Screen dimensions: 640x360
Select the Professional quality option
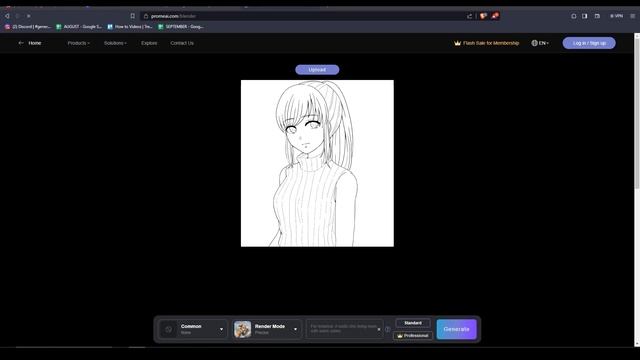(413, 336)
